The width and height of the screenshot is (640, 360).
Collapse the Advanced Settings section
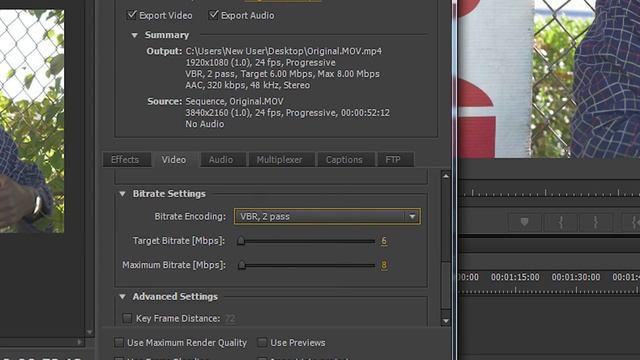coord(122,297)
